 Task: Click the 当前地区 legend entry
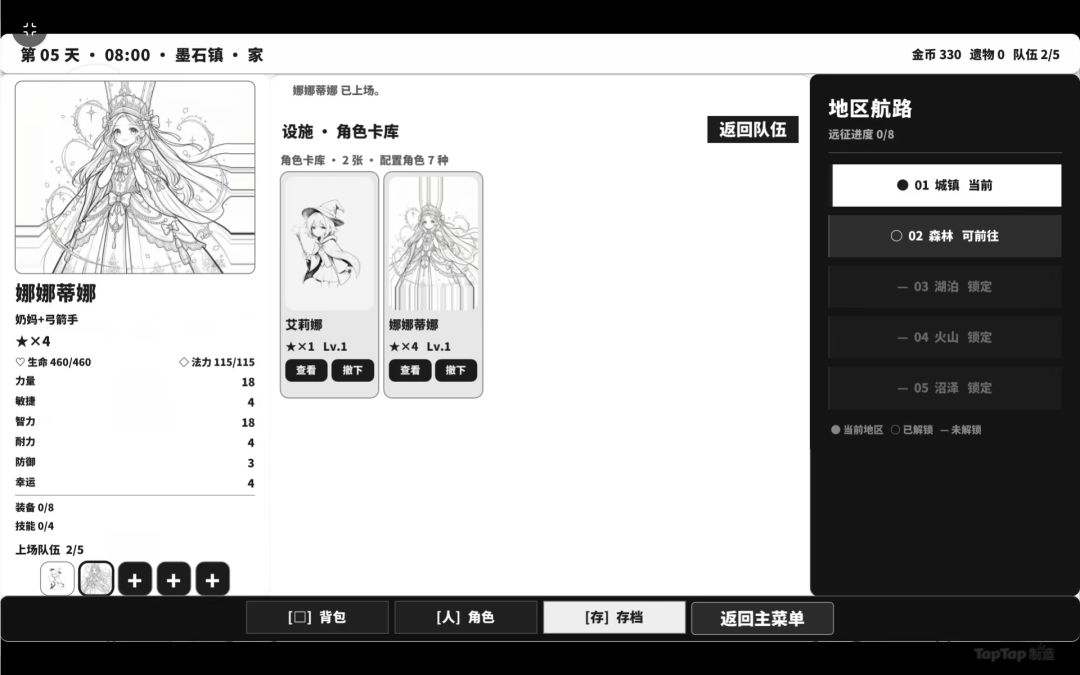click(x=857, y=430)
